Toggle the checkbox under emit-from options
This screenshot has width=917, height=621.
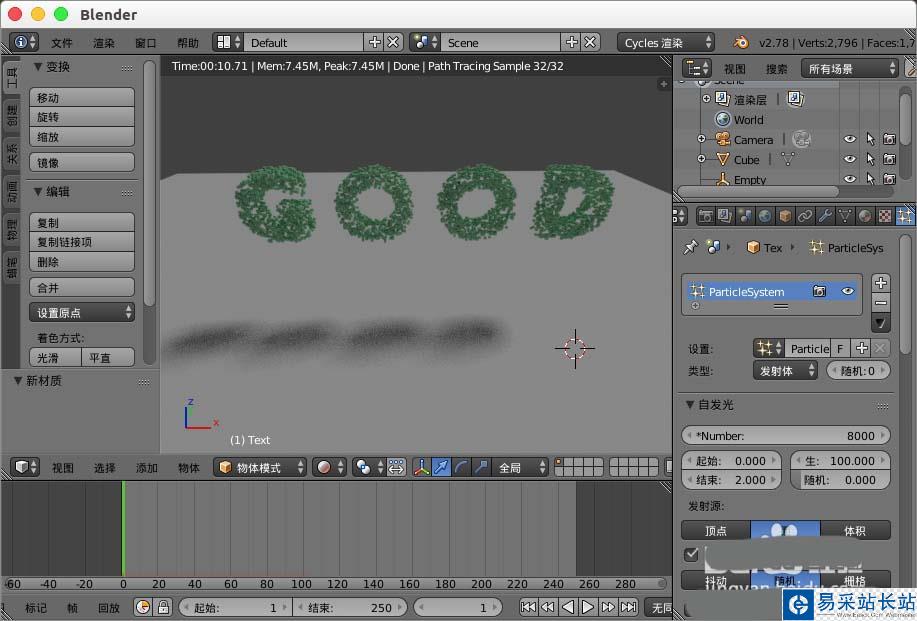(x=692, y=554)
